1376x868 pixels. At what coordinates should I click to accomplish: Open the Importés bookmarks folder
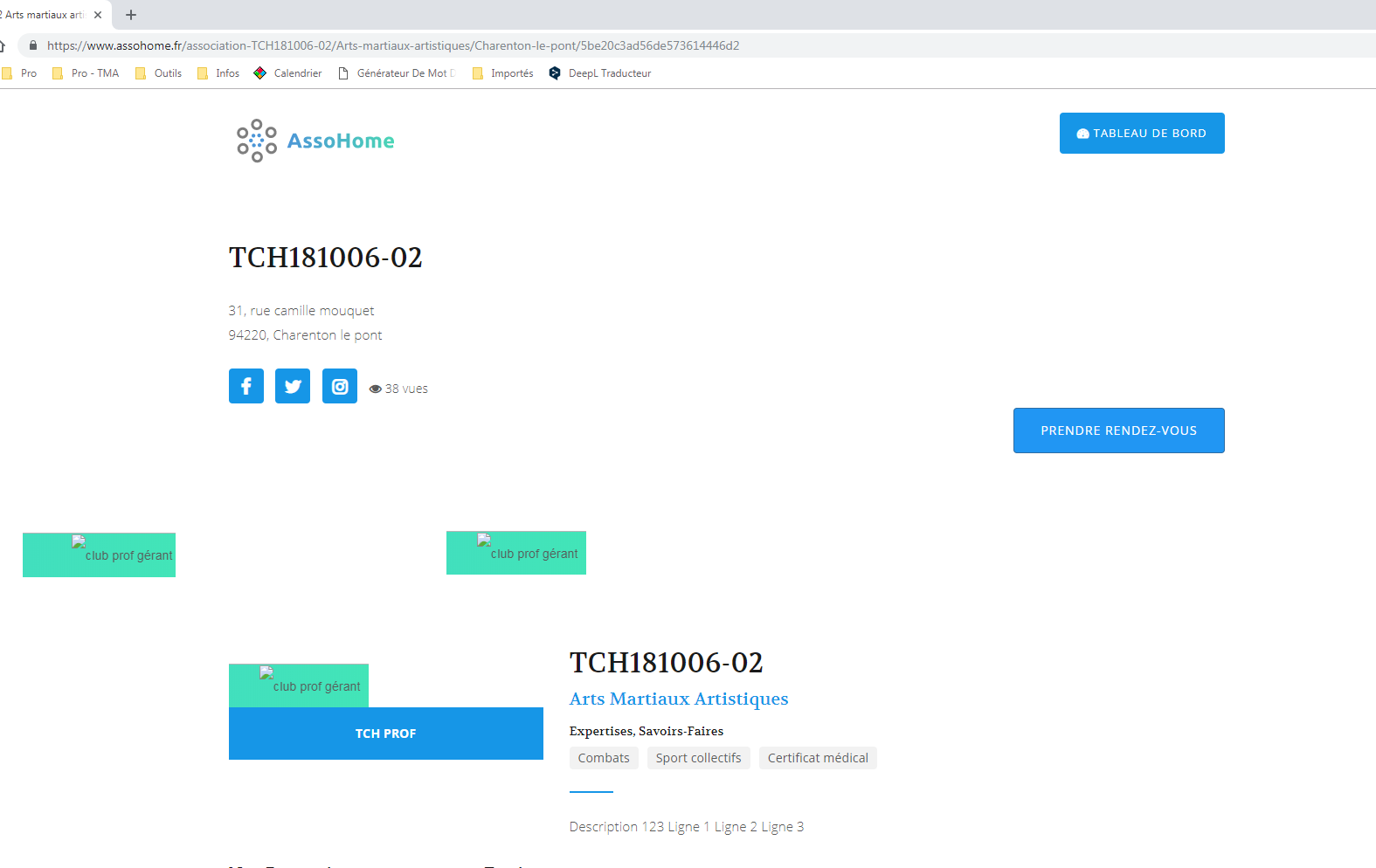click(502, 73)
